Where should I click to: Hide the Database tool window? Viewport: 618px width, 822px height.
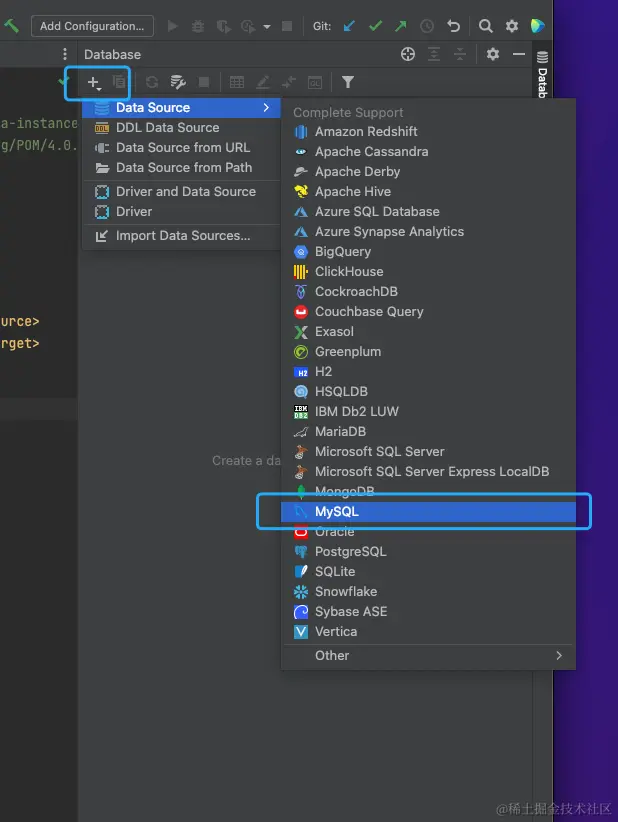(x=519, y=54)
